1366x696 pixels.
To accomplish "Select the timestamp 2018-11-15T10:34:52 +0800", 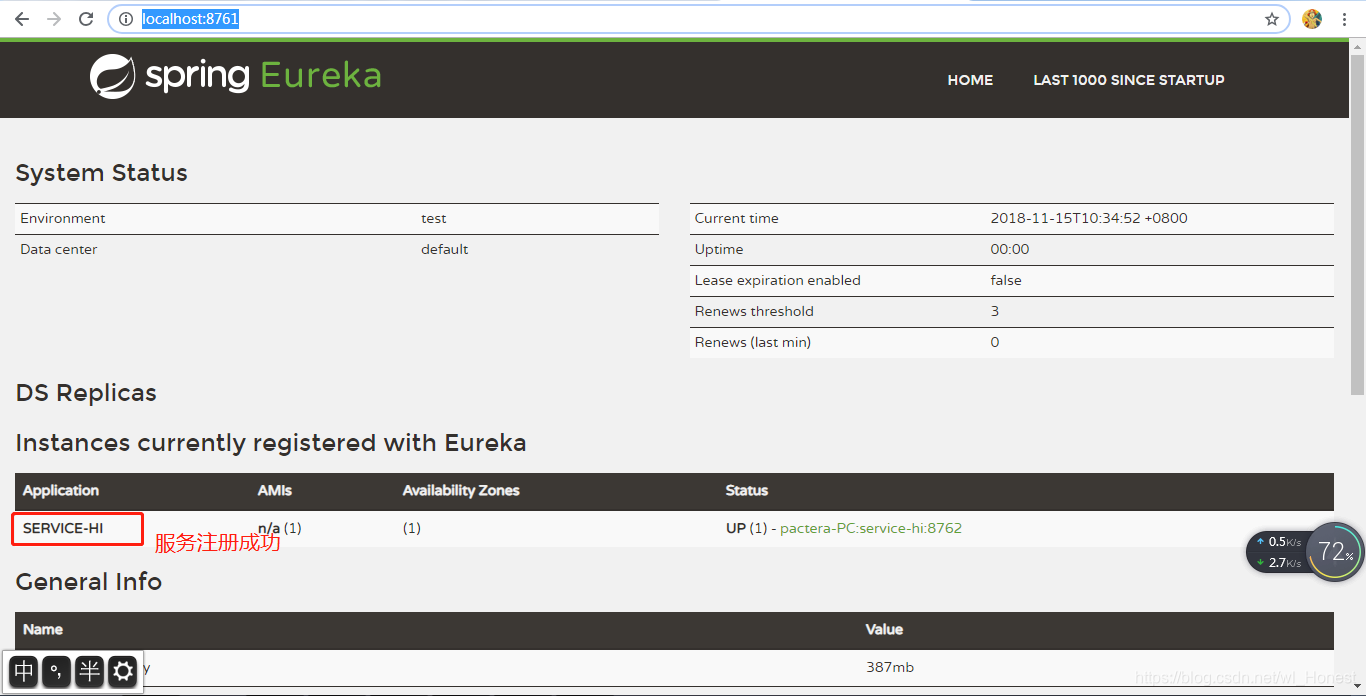I will [1089, 218].
